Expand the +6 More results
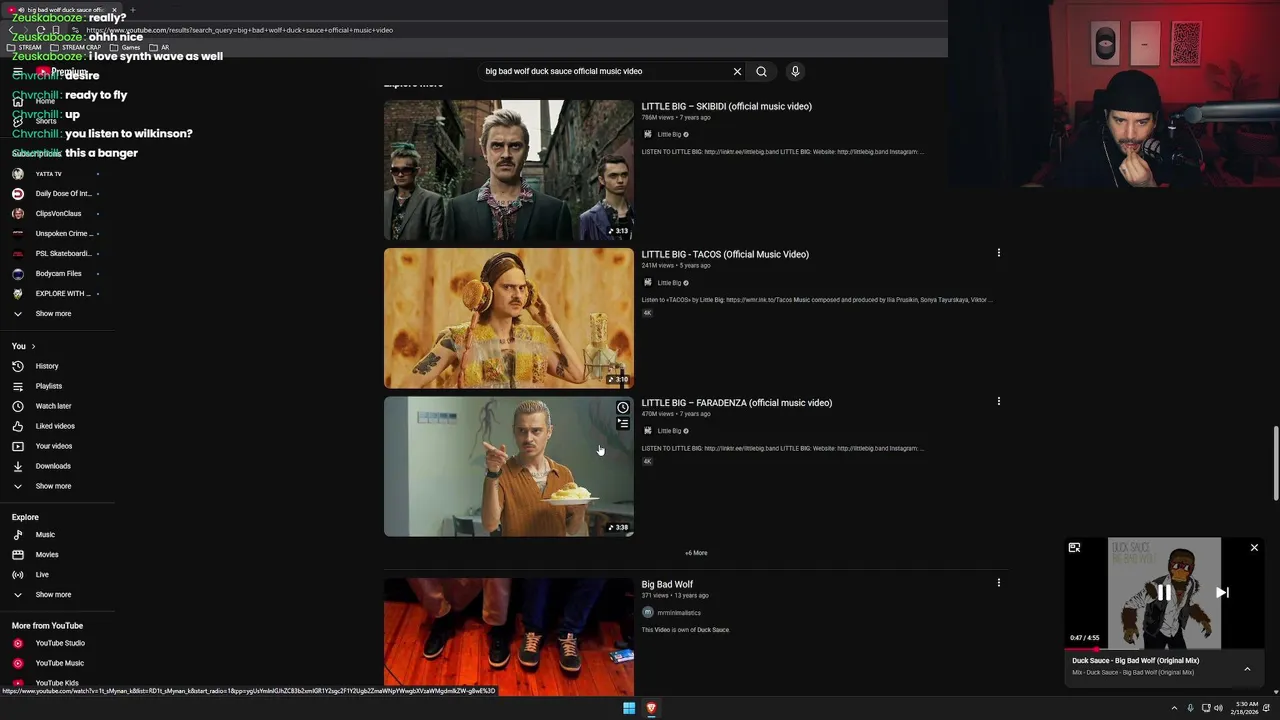Screen dimensions: 1280x720 (696, 553)
